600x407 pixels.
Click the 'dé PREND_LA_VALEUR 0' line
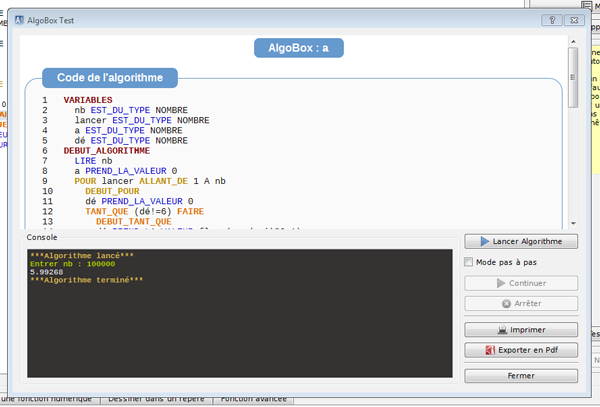(x=139, y=201)
